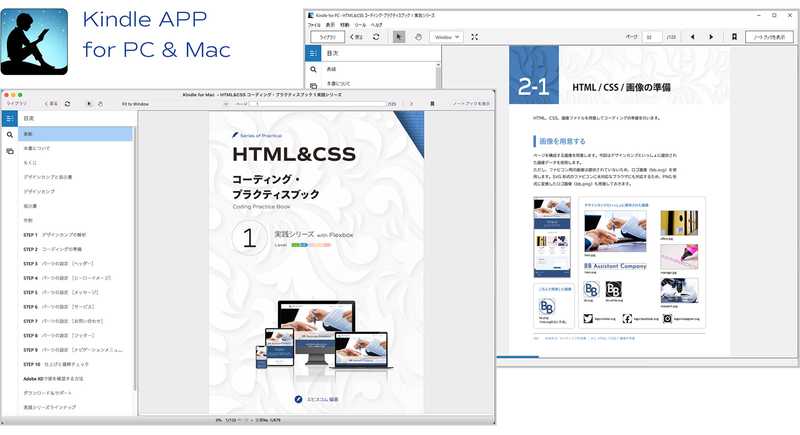Click the '2-1' chapter heading block in Kindle for PC

534,74
